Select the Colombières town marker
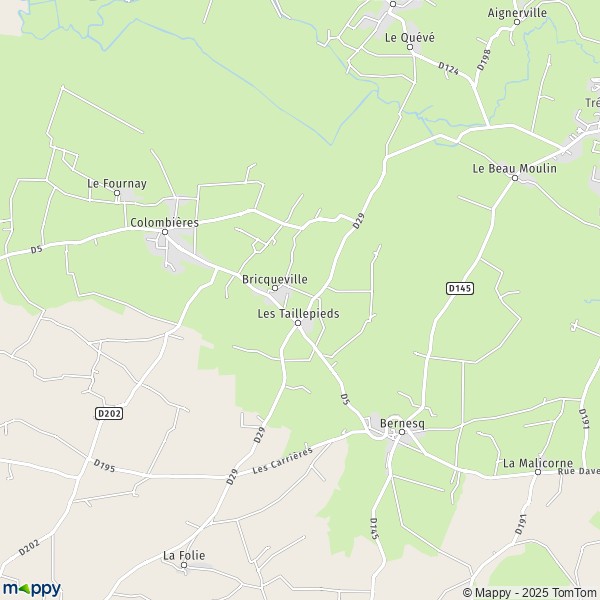The image size is (600, 600). click(165, 232)
